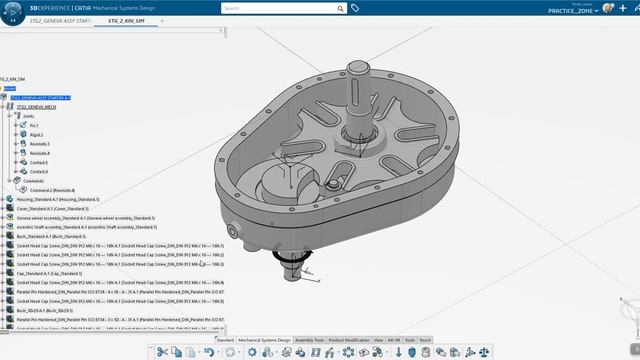The image size is (640, 360).
Task: Expand the Revolute.3 joint node
Action: 16,144
